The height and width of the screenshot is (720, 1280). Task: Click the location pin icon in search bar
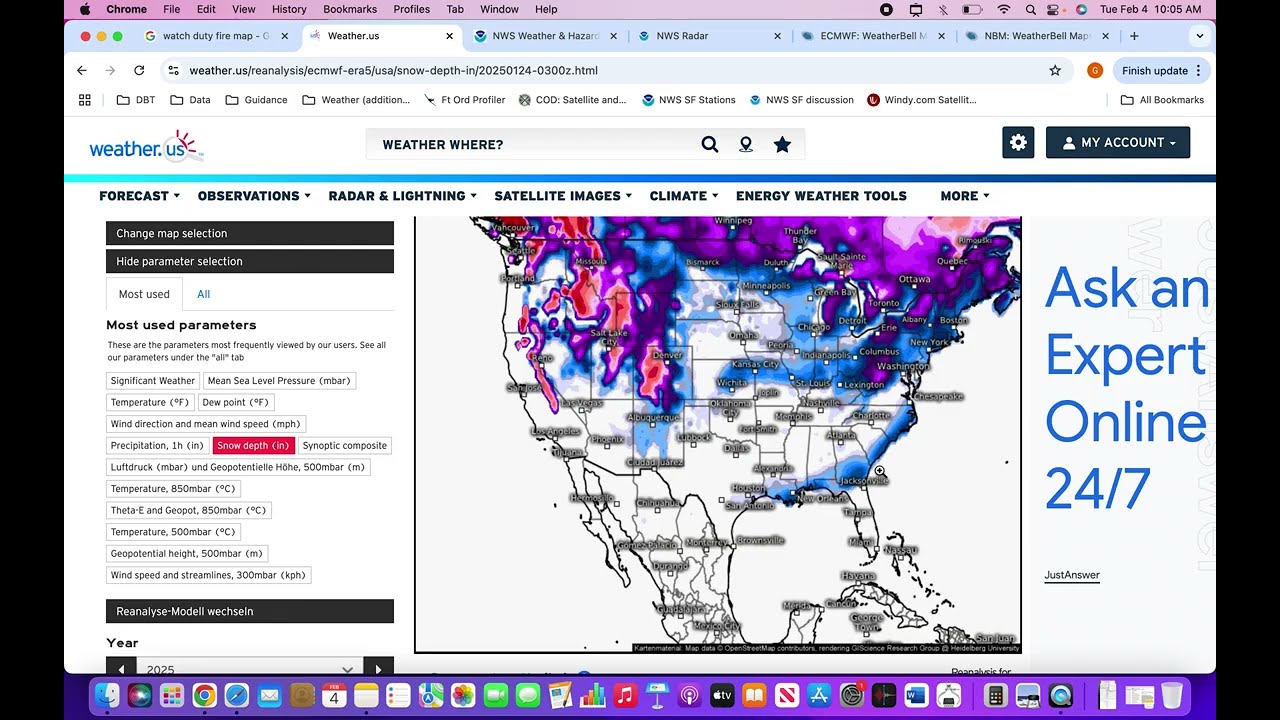(x=746, y=144)
